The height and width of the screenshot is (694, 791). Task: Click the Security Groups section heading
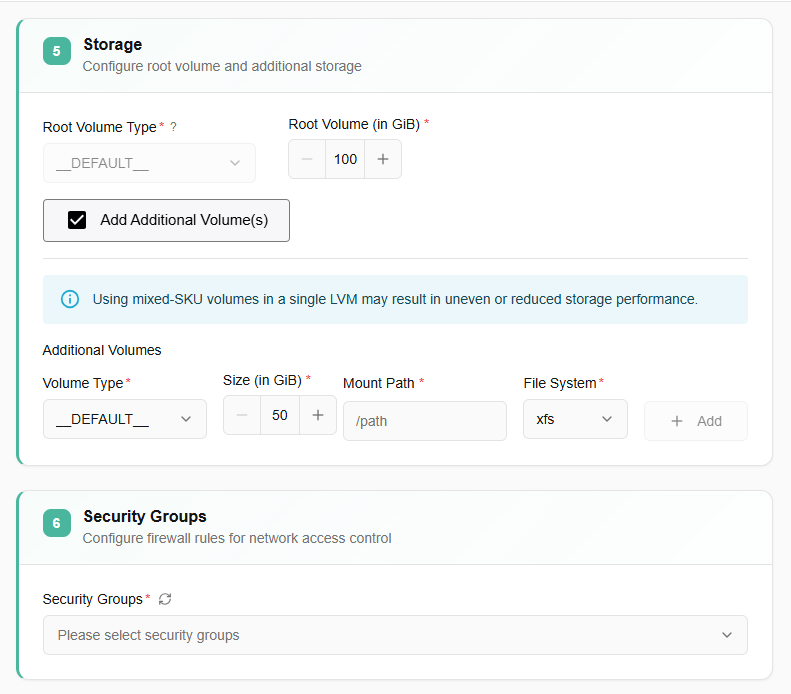(x=145, y=516)
